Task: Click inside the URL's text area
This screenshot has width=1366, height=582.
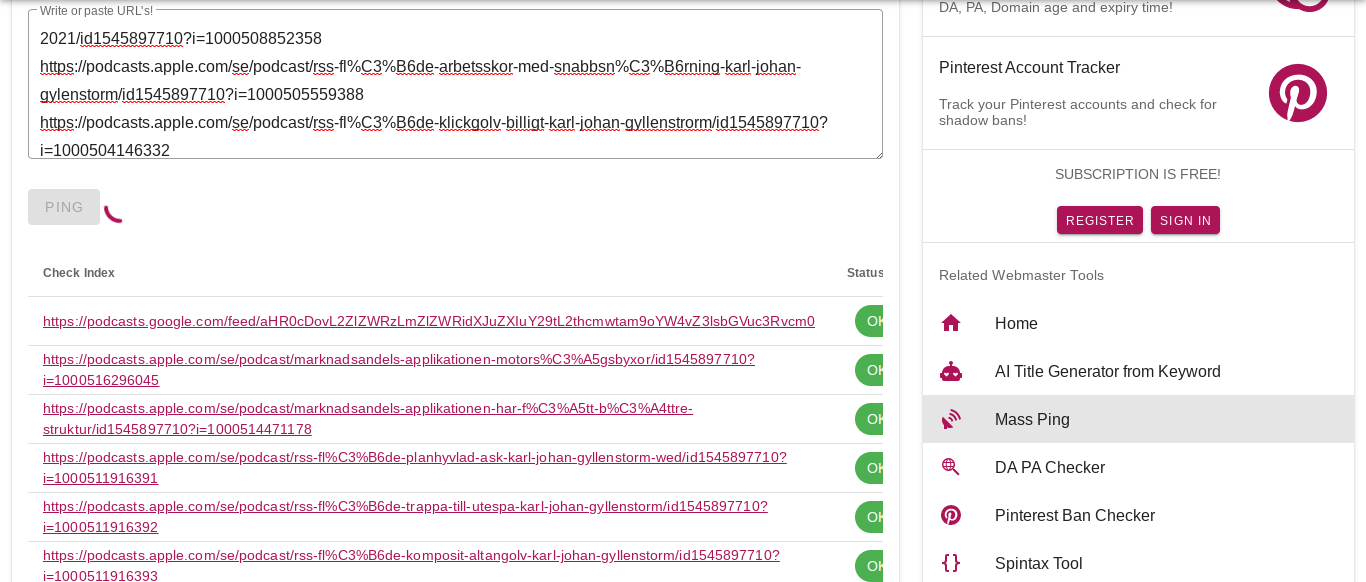Action: [x=455, y=84]
